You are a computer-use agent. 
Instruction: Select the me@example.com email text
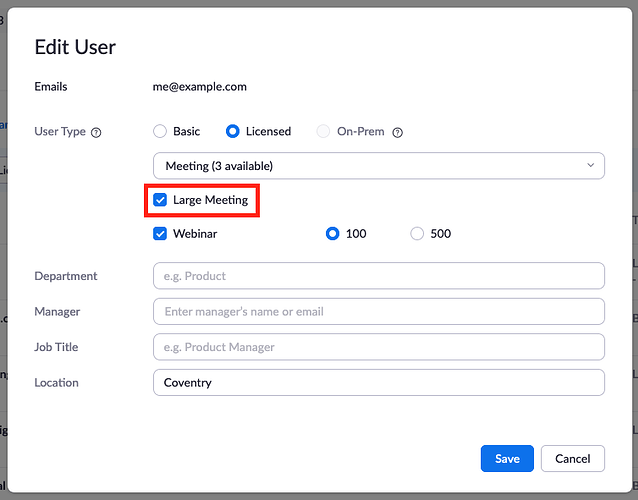click(x=199, y=87)
